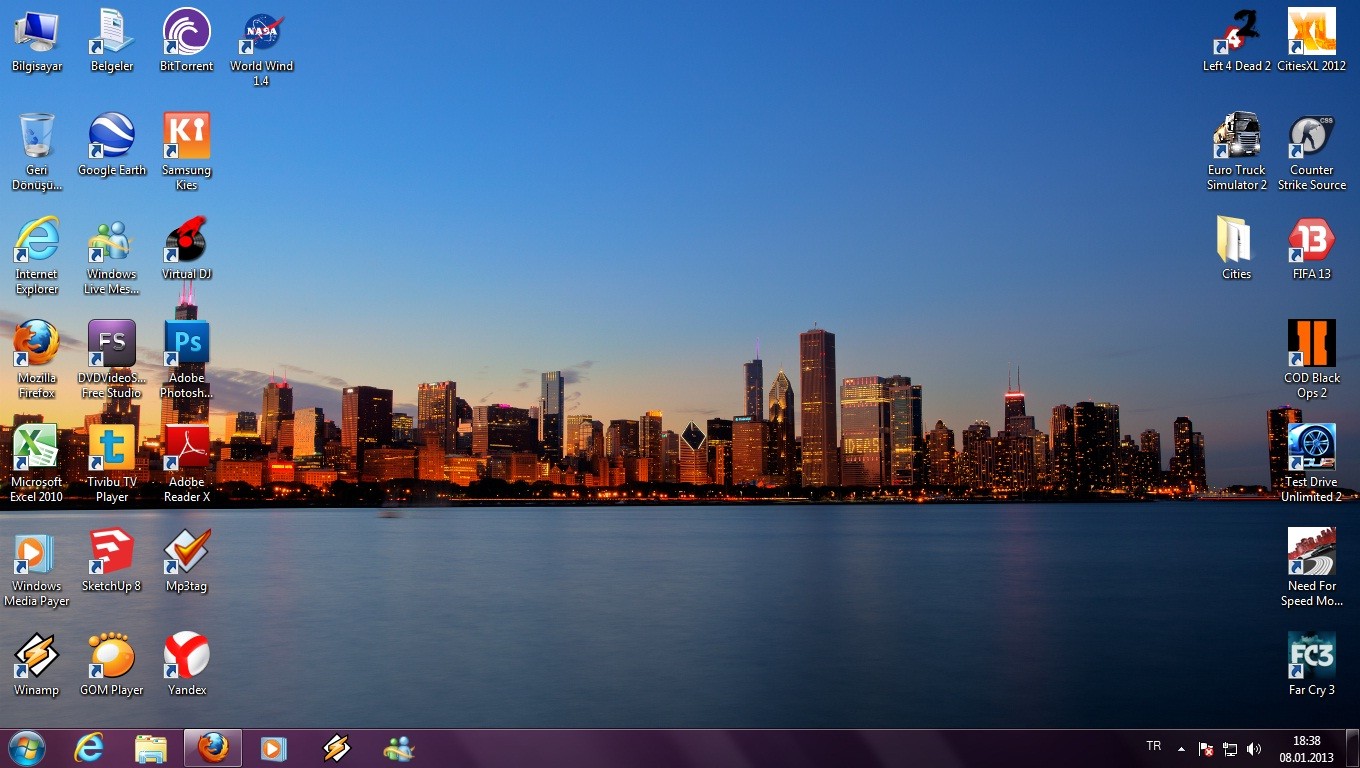The height and width of the screenshot is (768, 1360).
Task: Open Windows Live Messenger from taskbar
Action: [x=399, y=748]
